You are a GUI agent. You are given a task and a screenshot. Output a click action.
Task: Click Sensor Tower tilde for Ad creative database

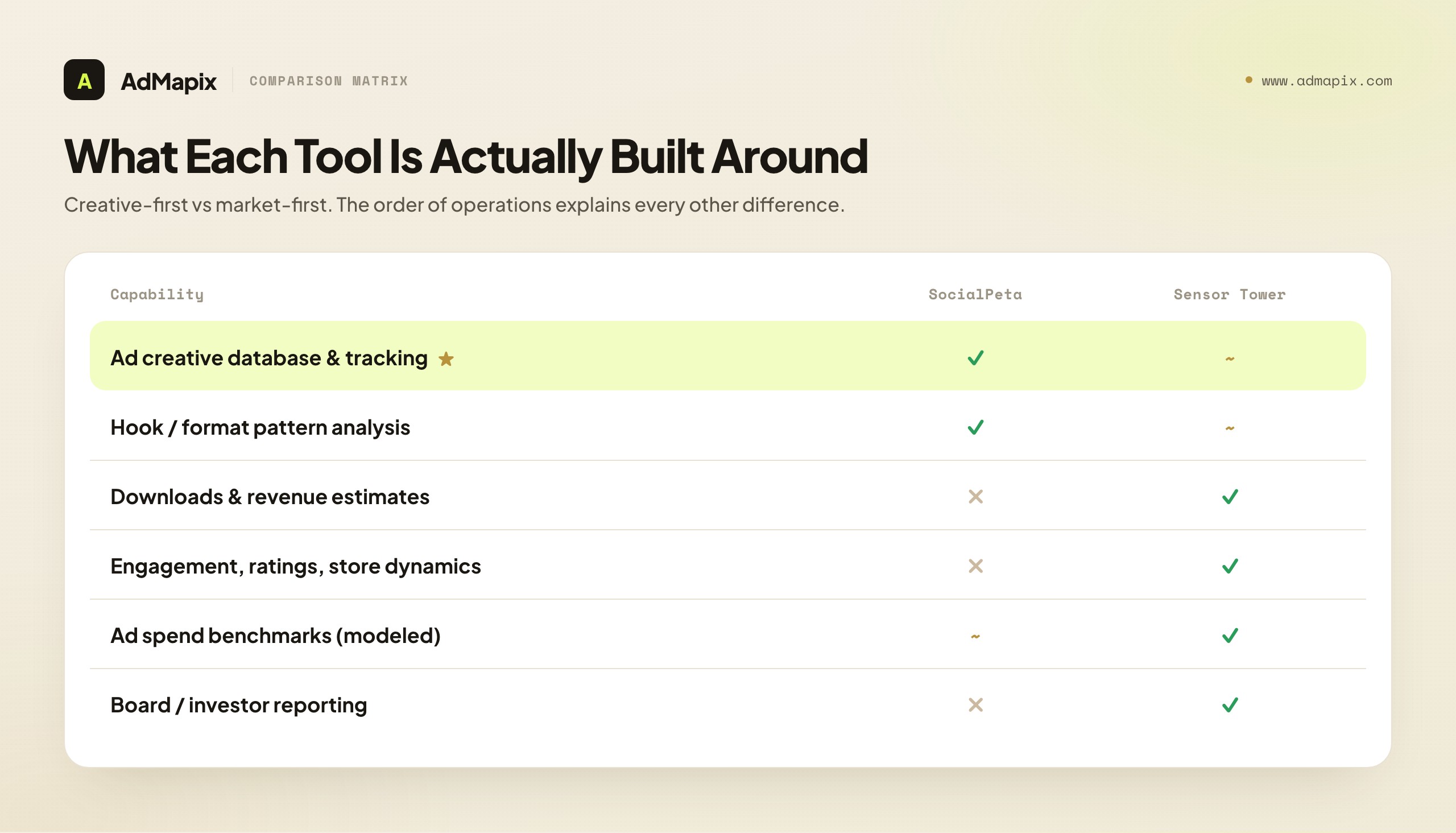click(1230, 358)
